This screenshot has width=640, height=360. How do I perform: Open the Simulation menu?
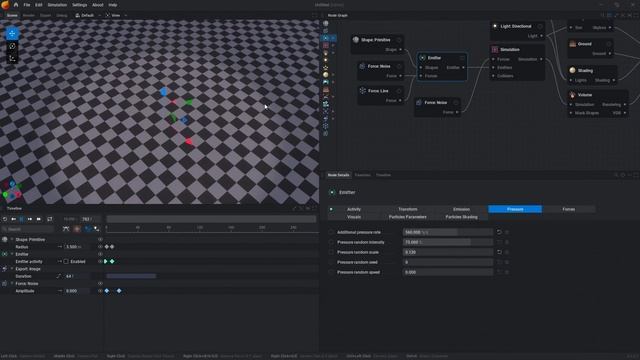pos(57,5)
